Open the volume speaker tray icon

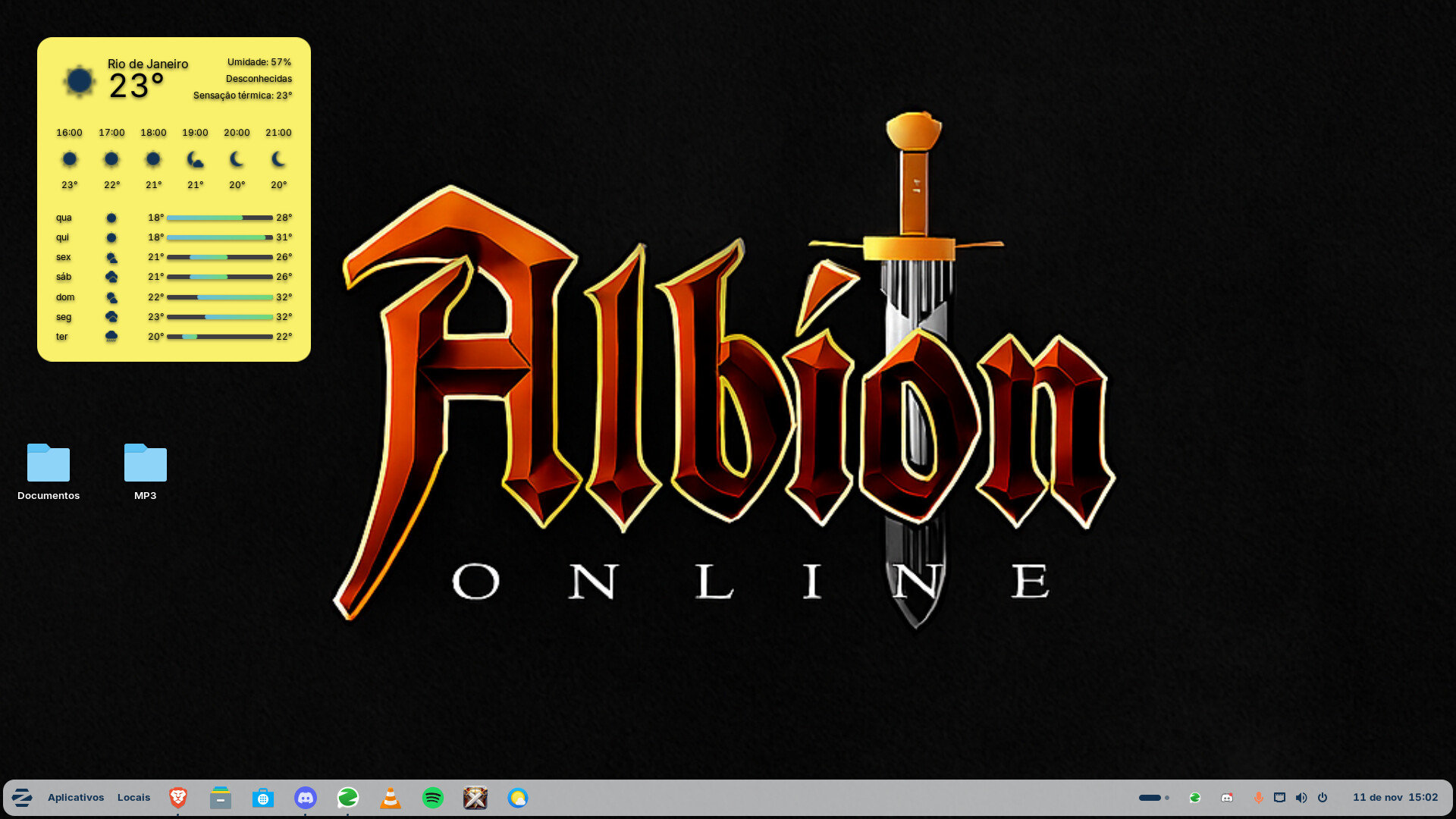[1301, 798]
